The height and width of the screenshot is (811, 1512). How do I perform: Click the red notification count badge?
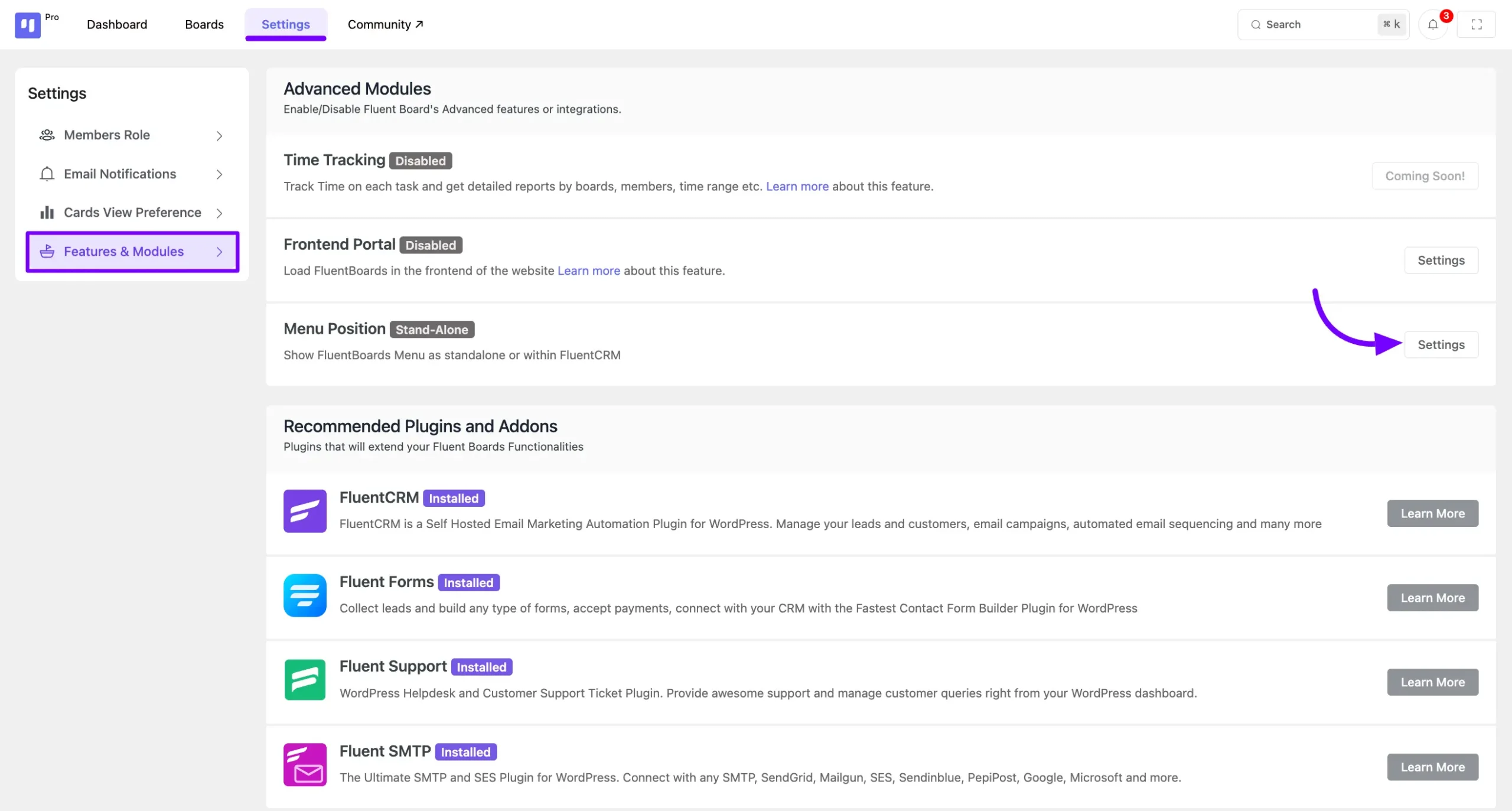1446,16
